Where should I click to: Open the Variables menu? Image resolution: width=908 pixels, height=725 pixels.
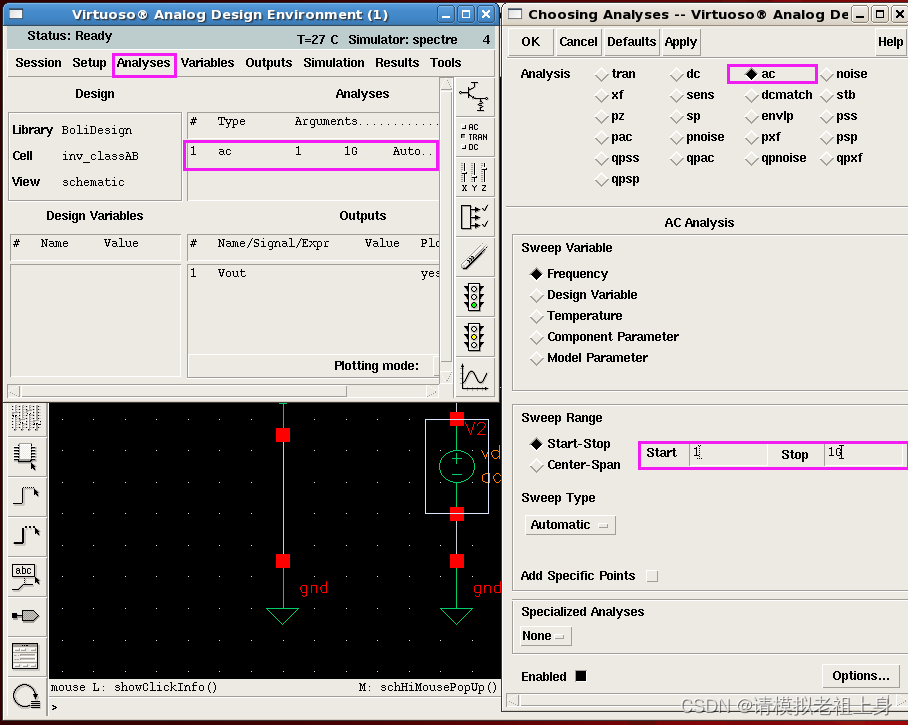pos(207,63)
